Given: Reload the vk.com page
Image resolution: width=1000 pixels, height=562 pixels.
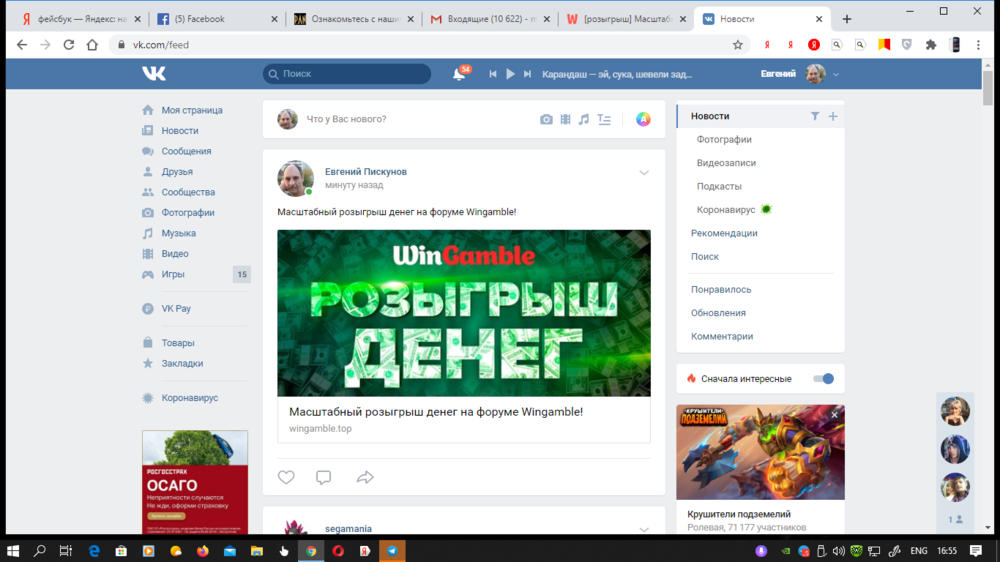Looking at the screenshot, I should [x=68, y=45].
